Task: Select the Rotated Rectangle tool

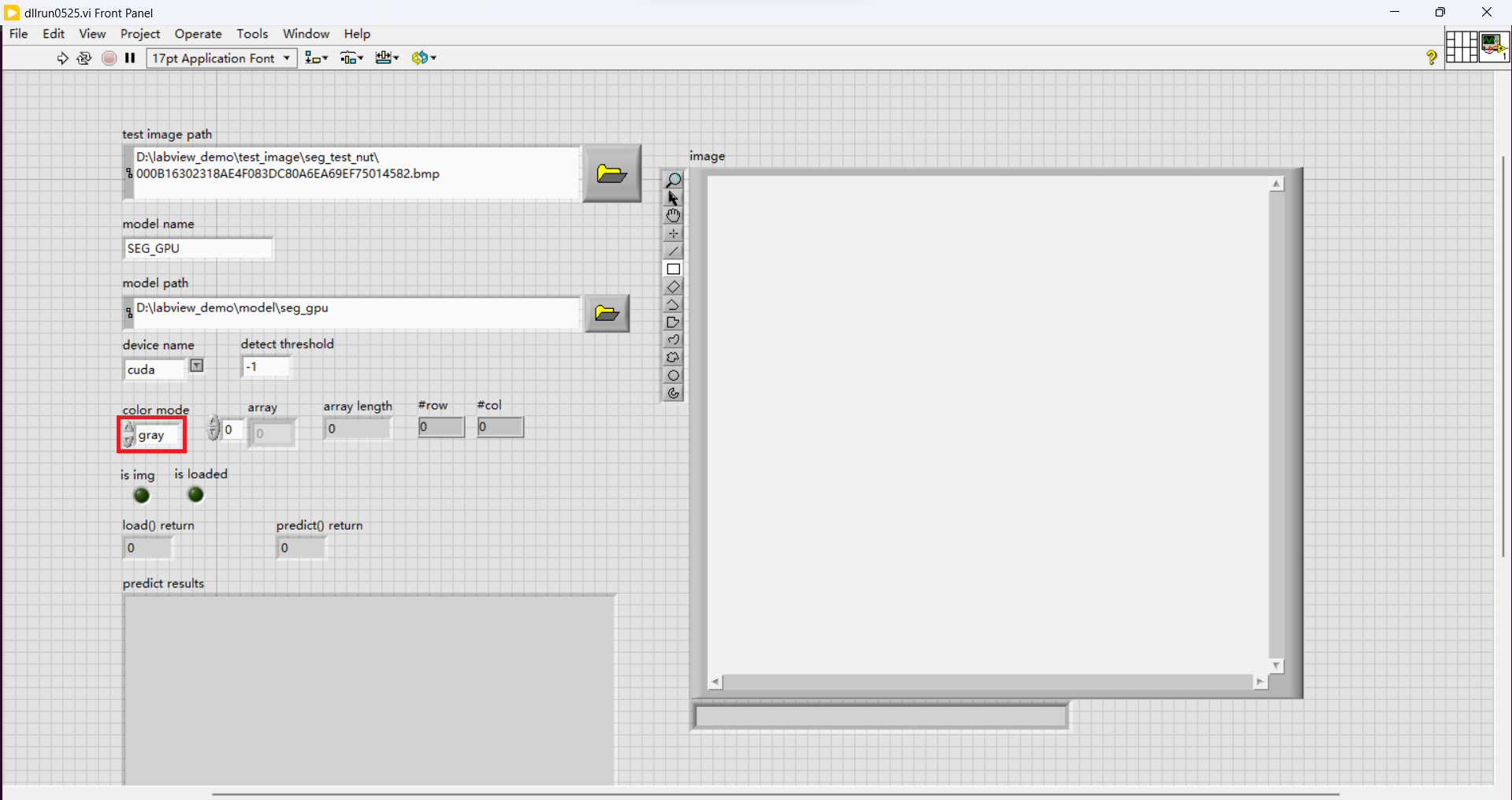Action: (673, 286)
